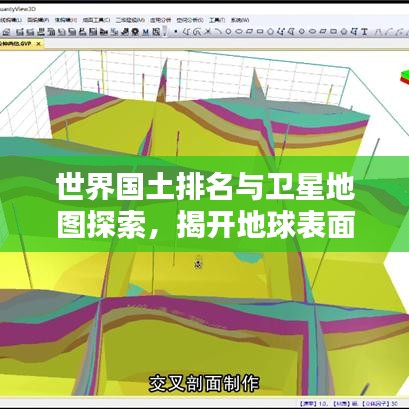Click the blue M toolbar icon
The width and height of the screenshot is (409, 409).
[146, 32]
